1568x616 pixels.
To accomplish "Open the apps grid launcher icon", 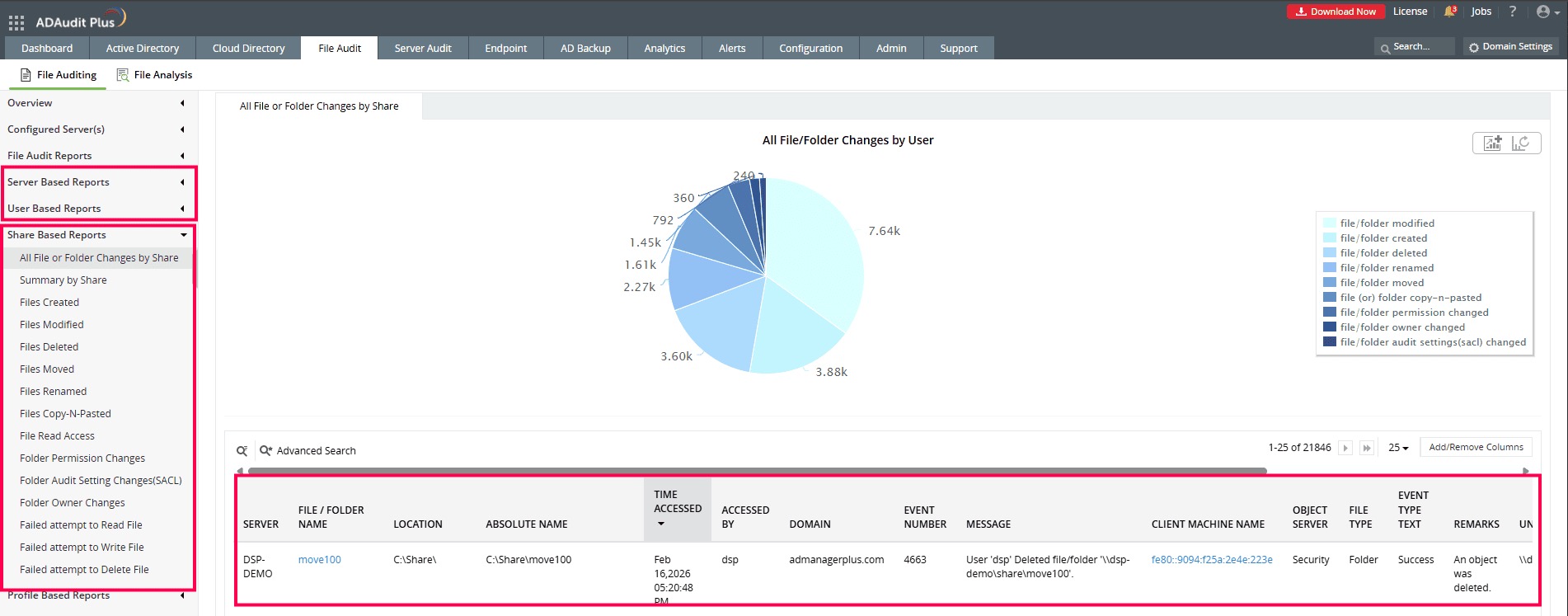I will (16, 22).
